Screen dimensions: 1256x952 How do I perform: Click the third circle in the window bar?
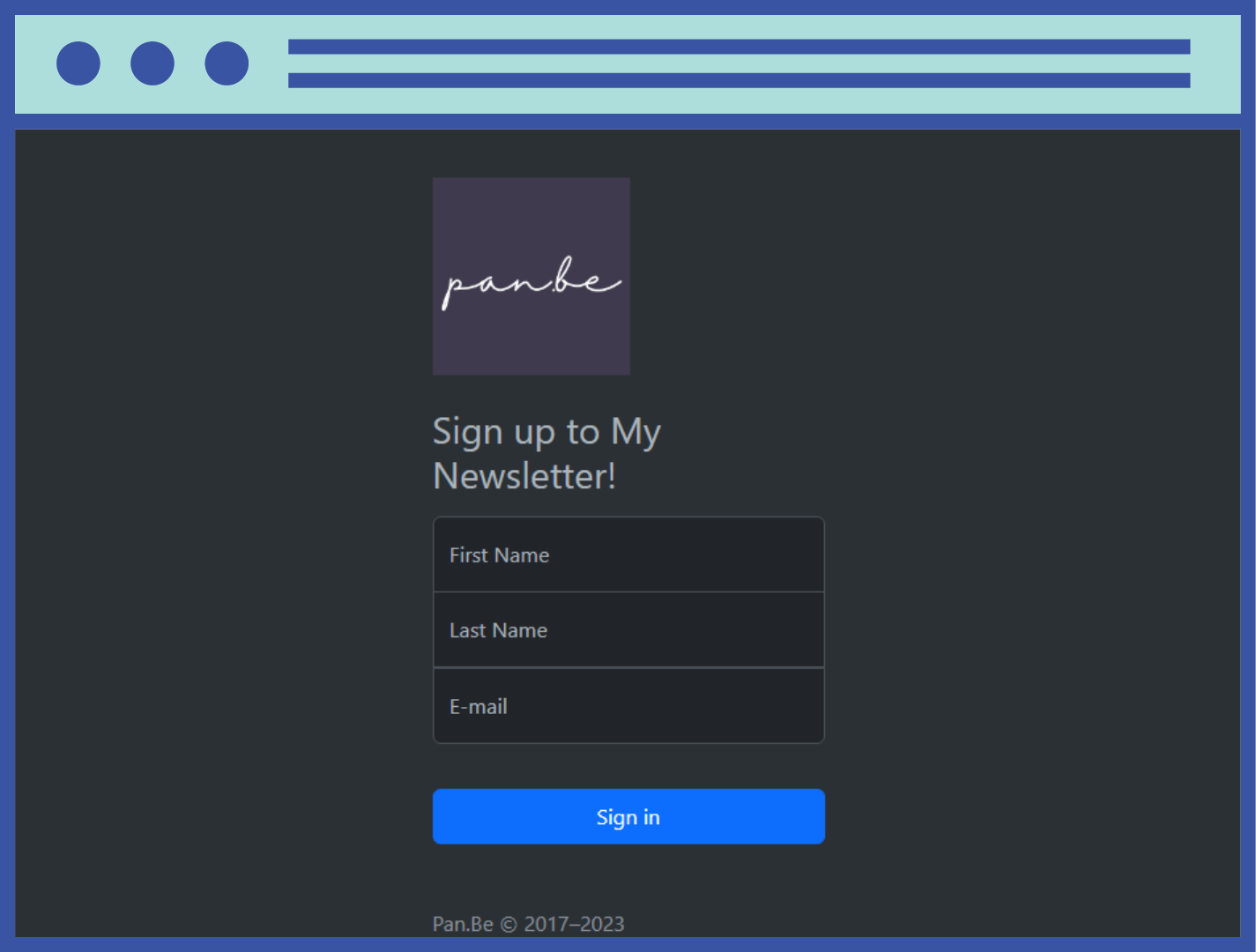pos(227,63)
